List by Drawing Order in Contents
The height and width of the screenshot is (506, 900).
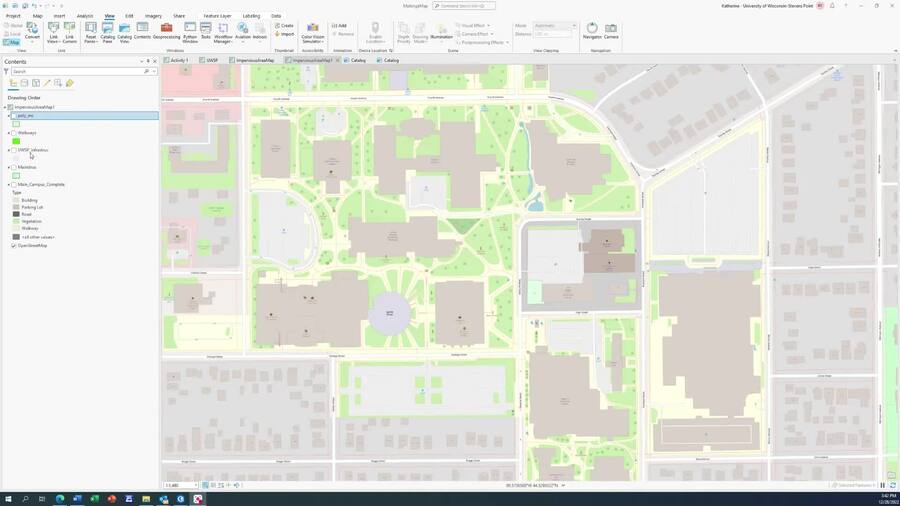click(13, 83)
